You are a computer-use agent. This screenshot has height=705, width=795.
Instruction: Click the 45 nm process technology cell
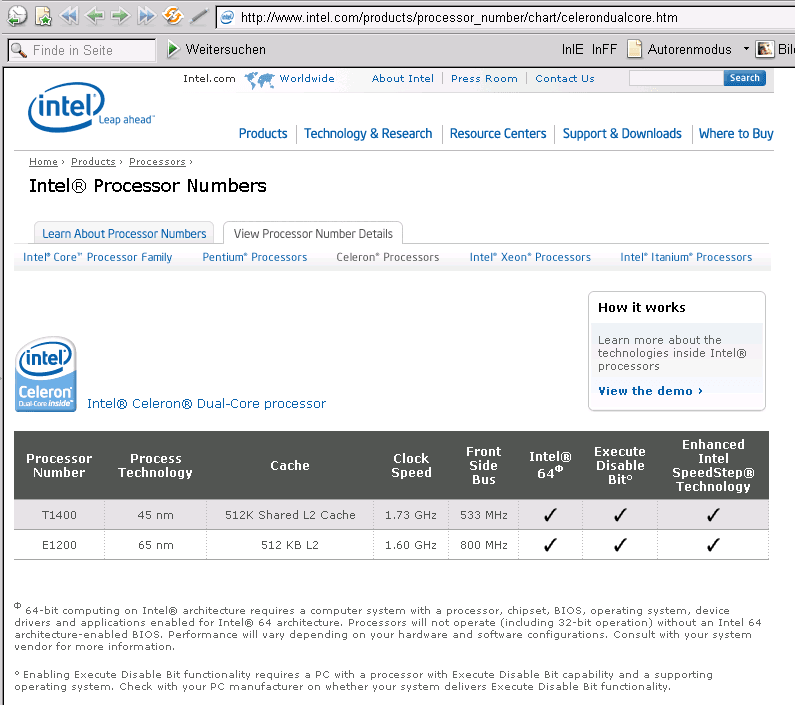point(156,515)
